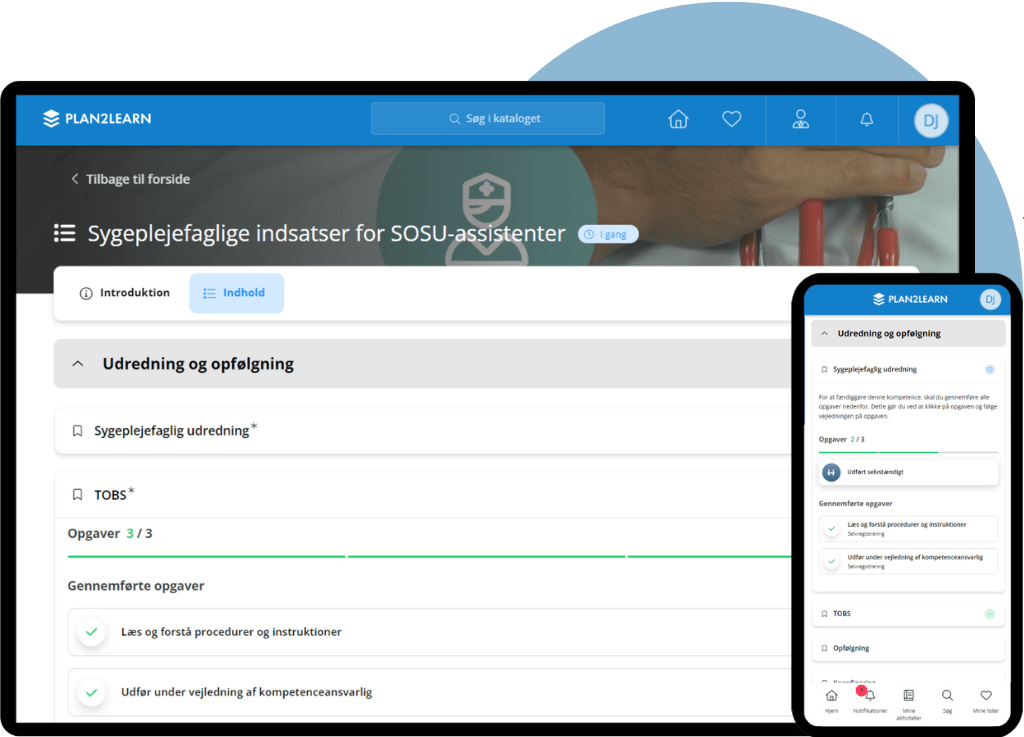Toggle bookmark icon beside TOBS on desktop
The image size is (1024, 737).
pos(77,495)
